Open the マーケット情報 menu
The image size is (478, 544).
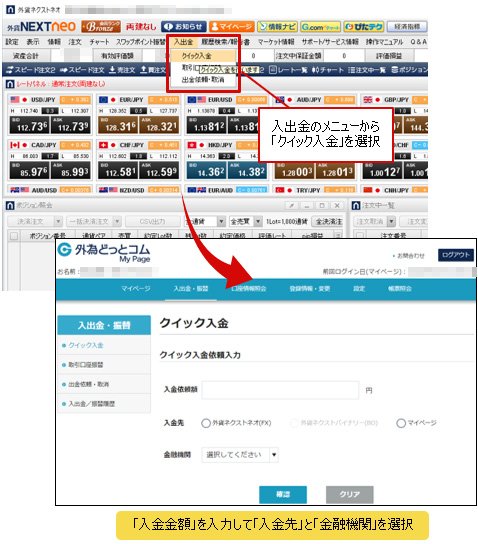[x=276, y=42]
